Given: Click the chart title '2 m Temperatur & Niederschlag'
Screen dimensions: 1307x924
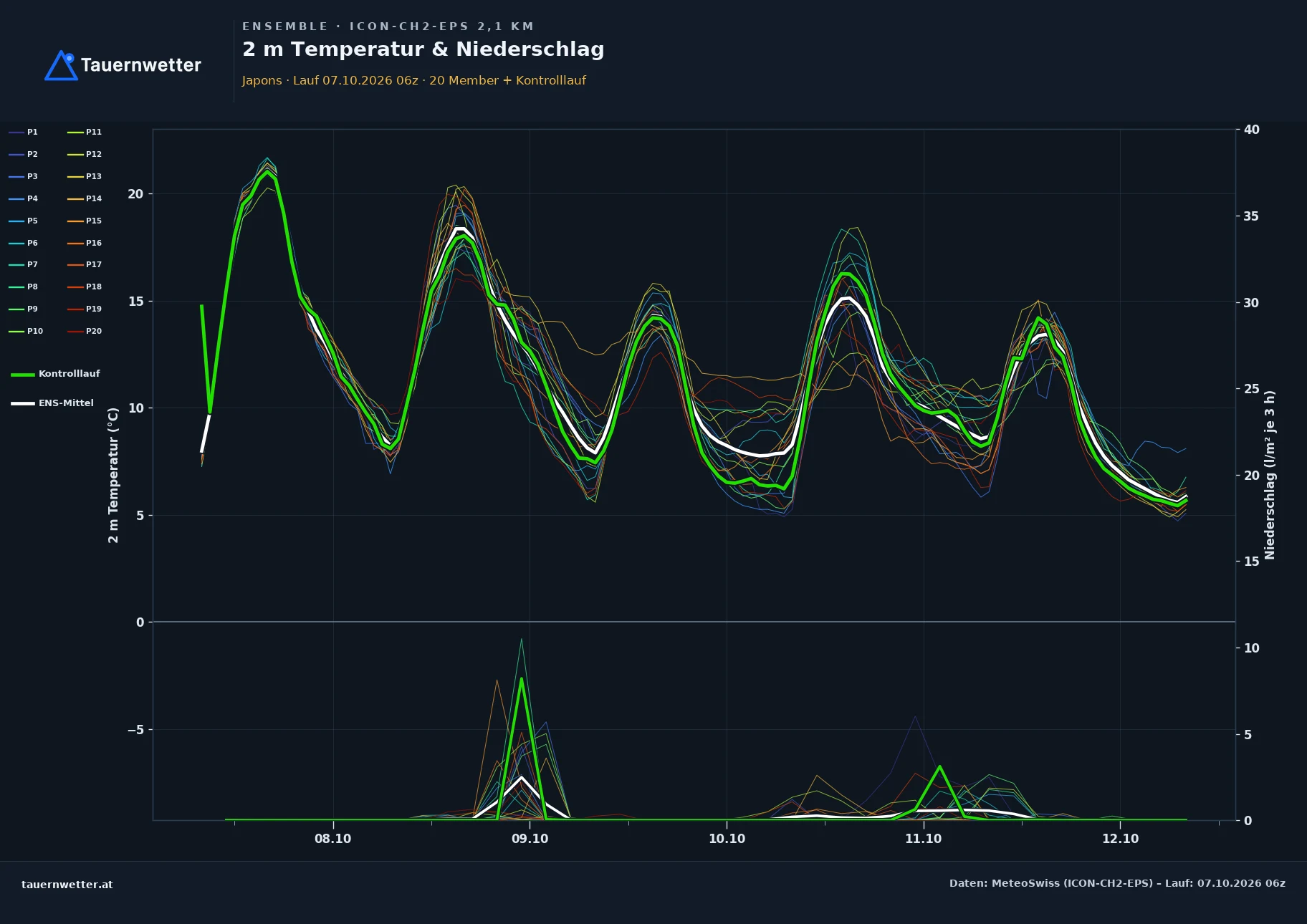Looking at the screenshot, I should (x=423, y=49).
